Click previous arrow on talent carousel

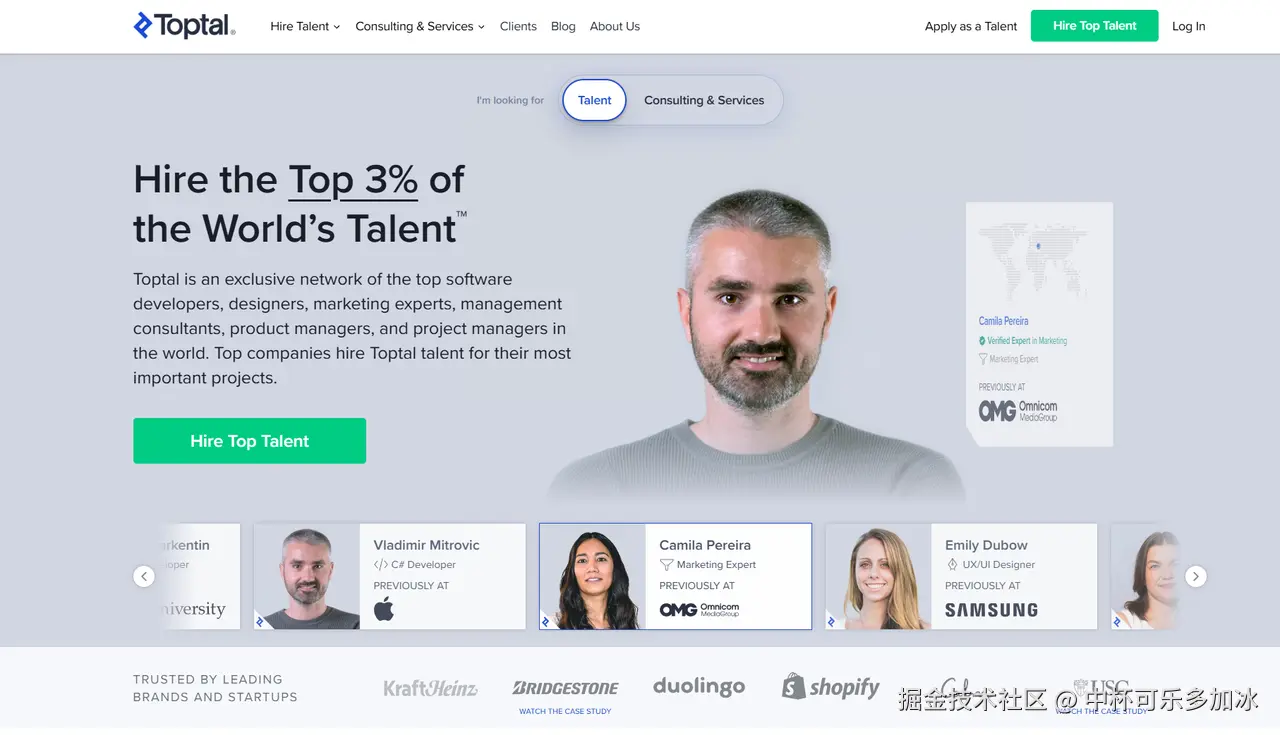144,576
